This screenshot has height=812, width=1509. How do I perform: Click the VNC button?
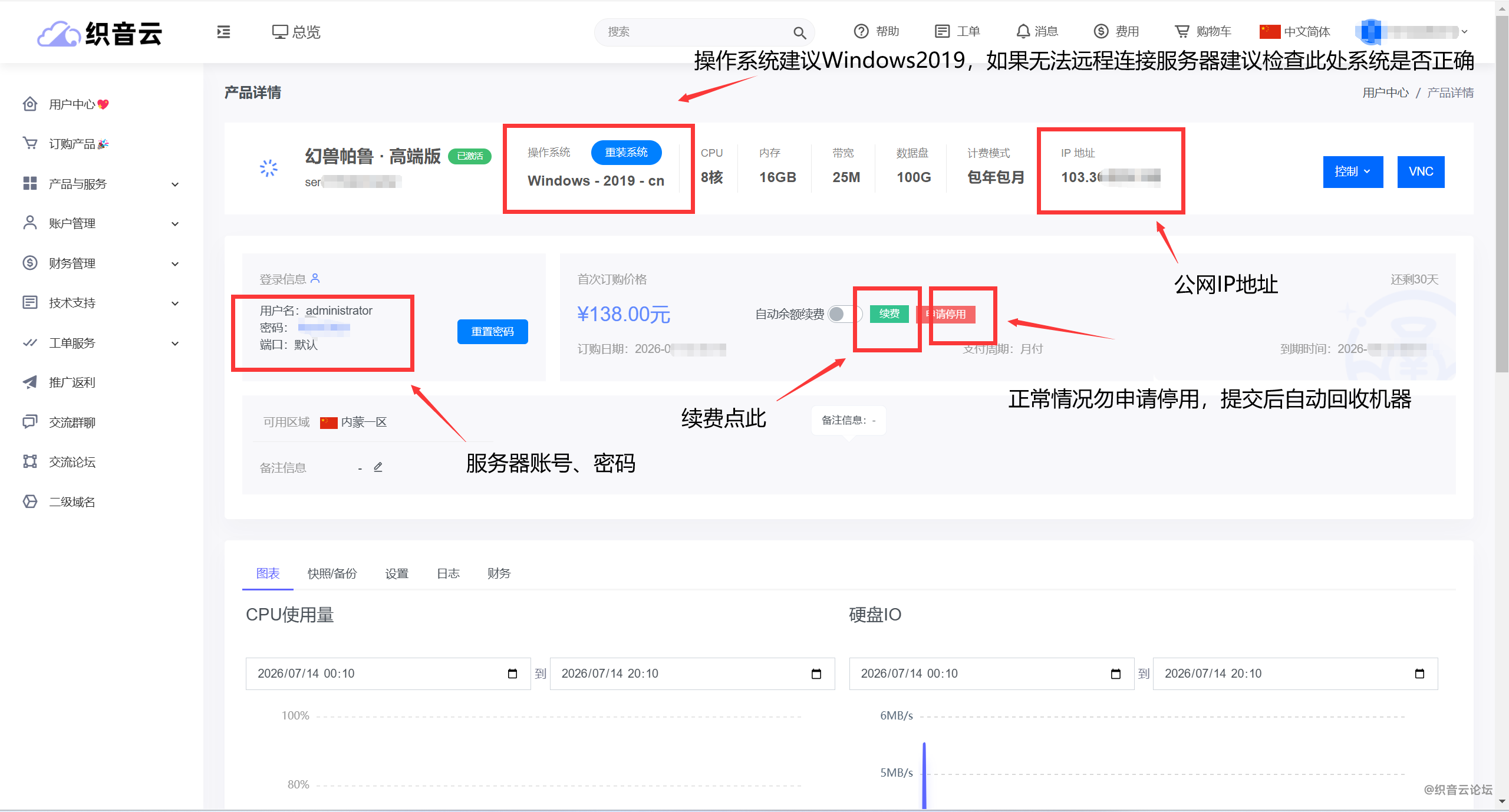1421,171
